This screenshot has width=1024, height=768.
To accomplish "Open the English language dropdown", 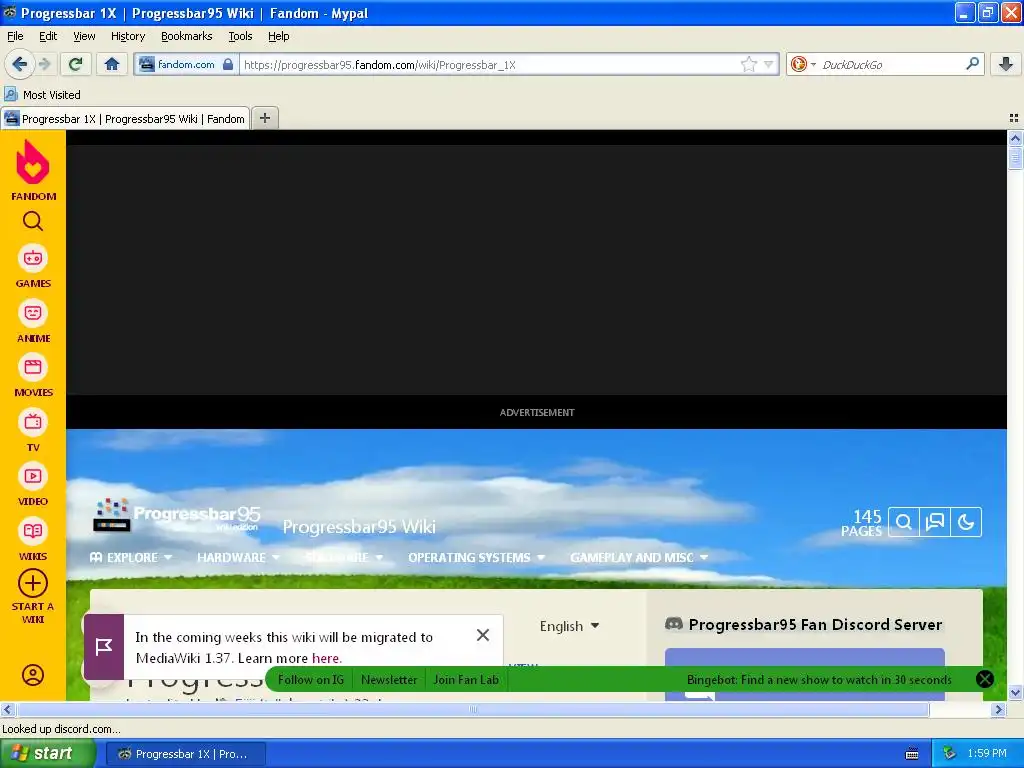I will coord(569,626).
